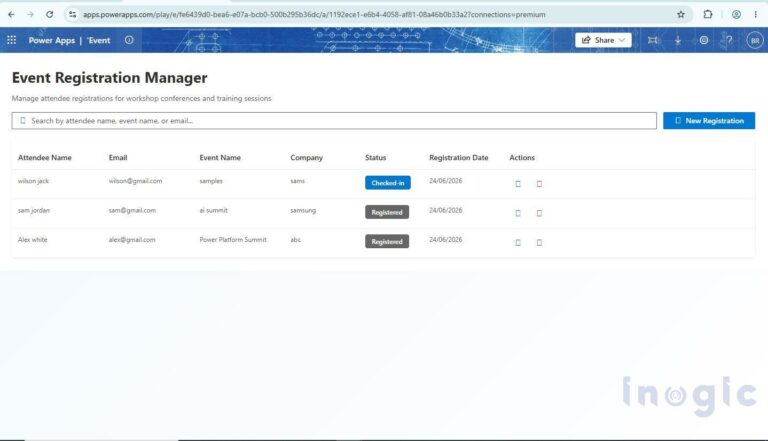Click the email wilson@gmail.com

[x=135, y=181]
